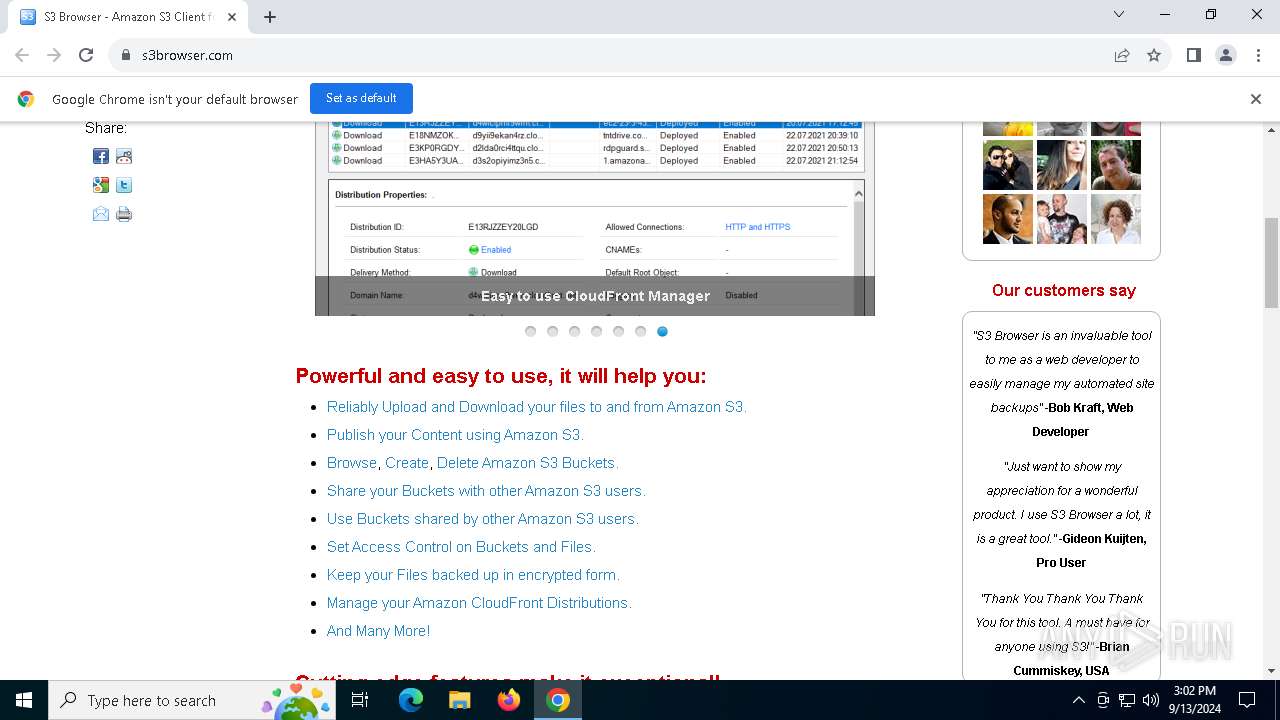Screen dimensions: 1280x720
Task: Select the first slideshow dot
Action: pos(530,331)
